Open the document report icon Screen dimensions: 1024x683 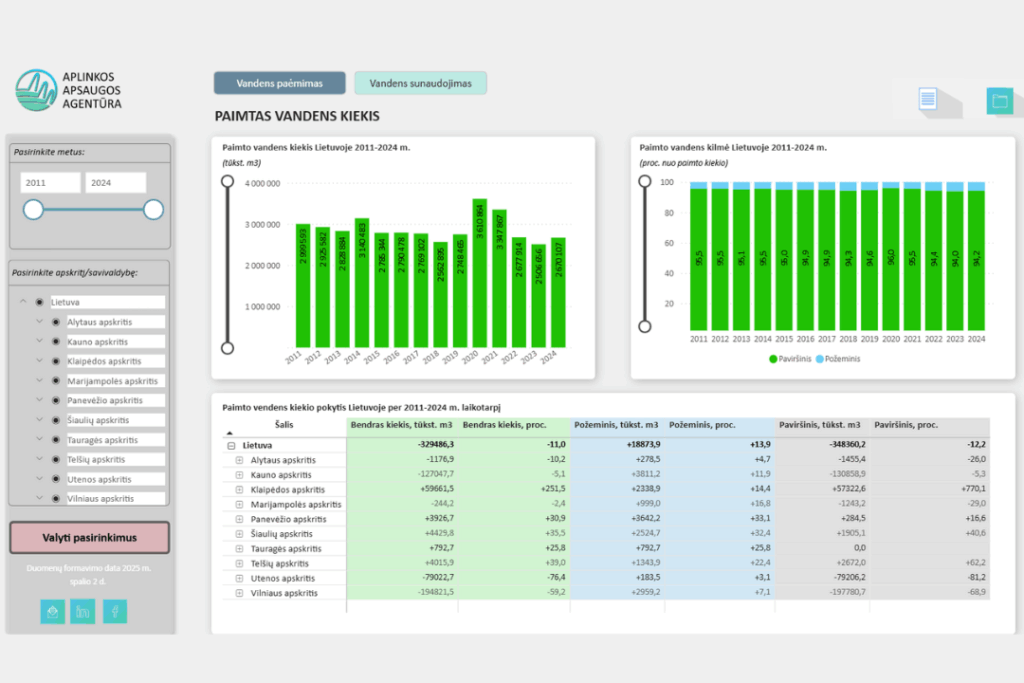click(927, 99)
